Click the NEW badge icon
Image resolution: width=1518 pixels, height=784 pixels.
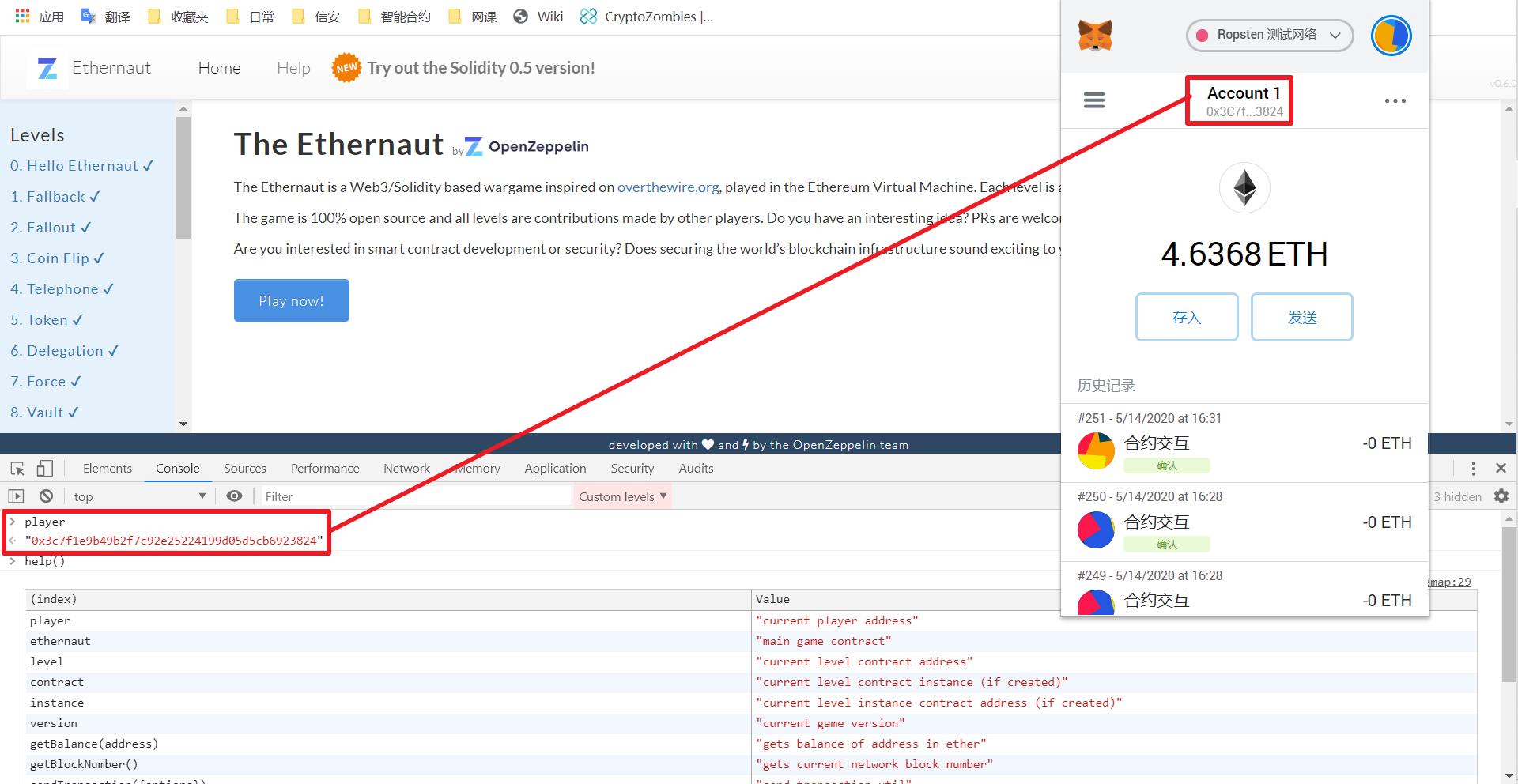[346, 68]
